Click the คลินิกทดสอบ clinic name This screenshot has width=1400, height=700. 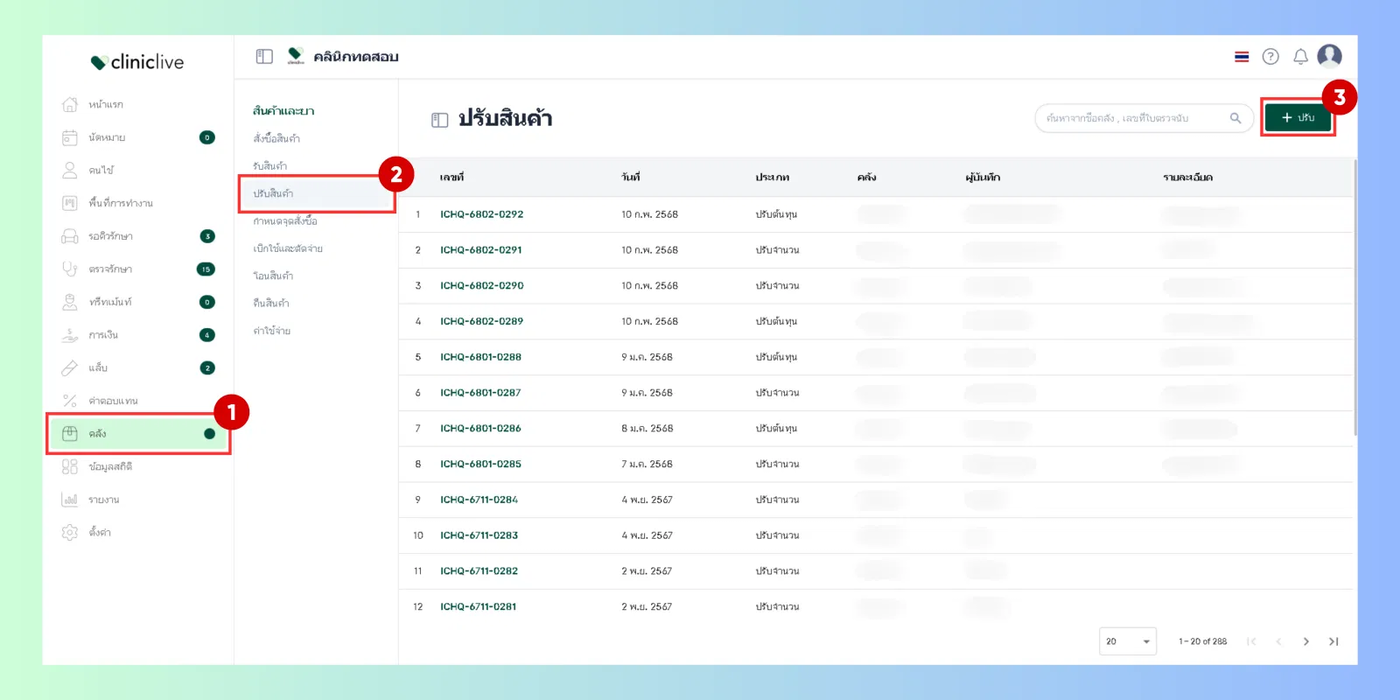click(x=356, y=57)
